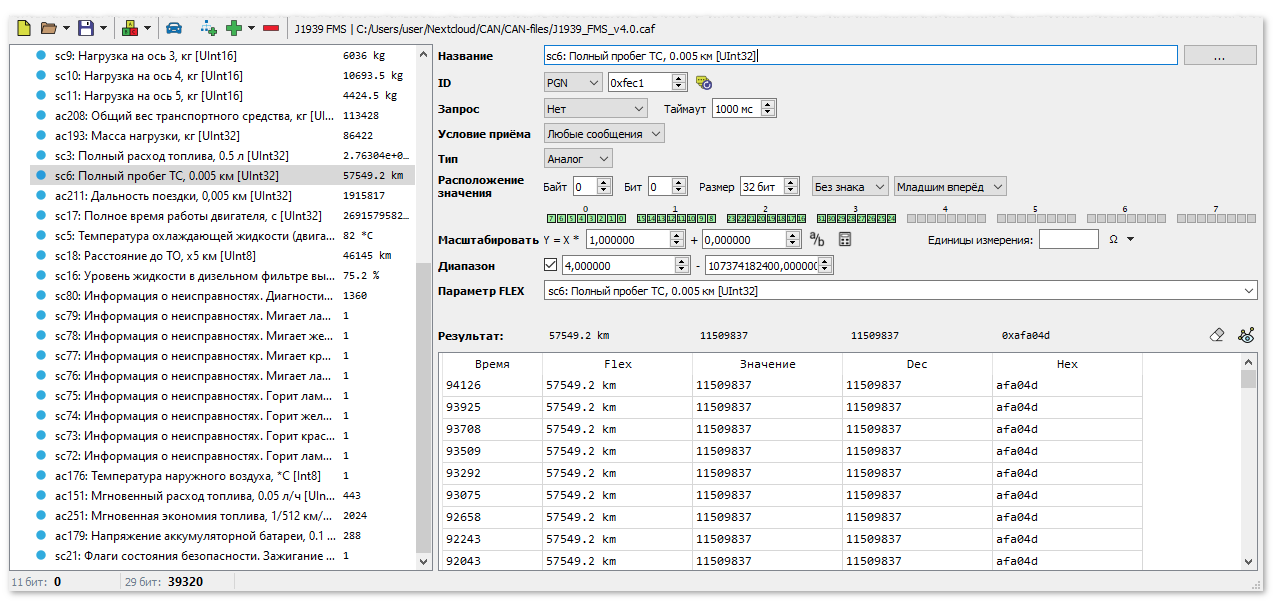1273x601 pixels.
Task: Click the blue floppy disk save icon
Action: click(x=86, y=29)
